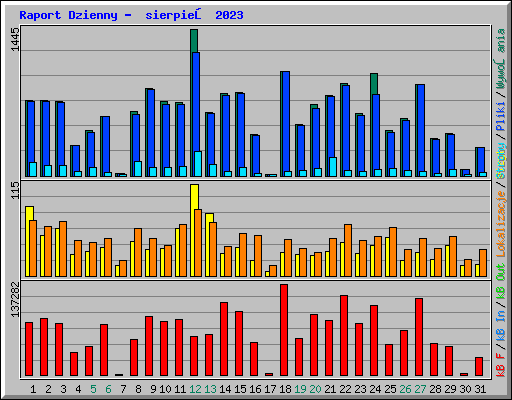Click the orange sites bar for day 22
This screenshot has height=400, width=512.
tap(348, 250)
